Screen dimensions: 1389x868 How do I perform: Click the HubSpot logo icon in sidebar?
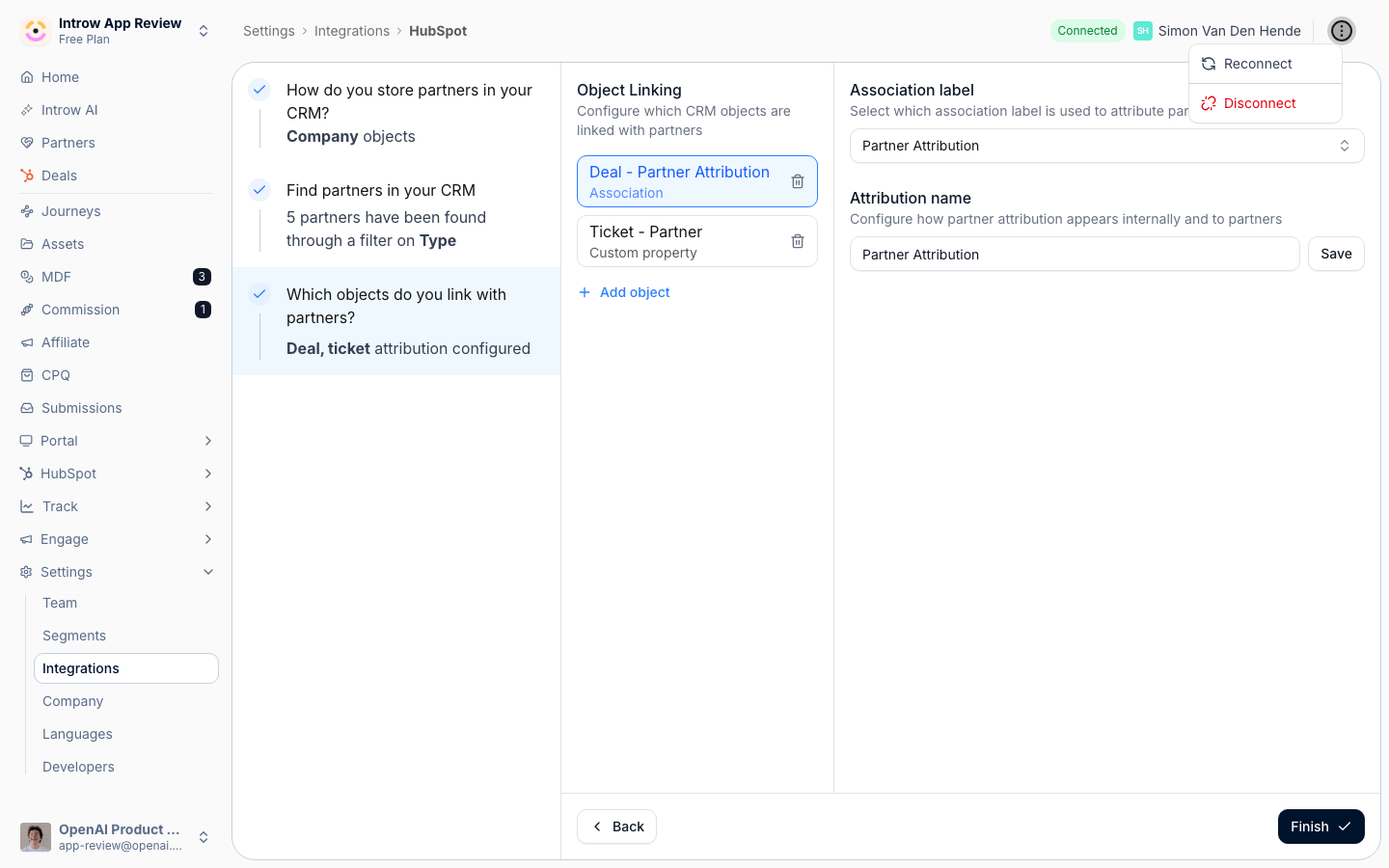(x=26, y=474)
